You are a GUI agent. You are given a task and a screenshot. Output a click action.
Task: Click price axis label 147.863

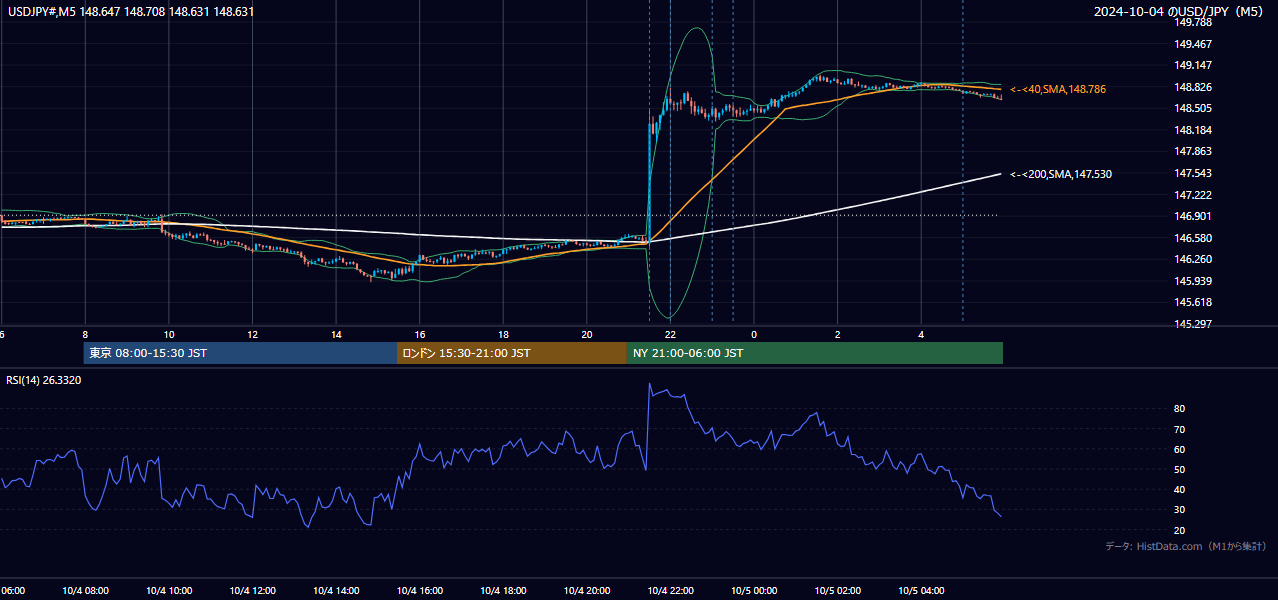coord(1192,152)
